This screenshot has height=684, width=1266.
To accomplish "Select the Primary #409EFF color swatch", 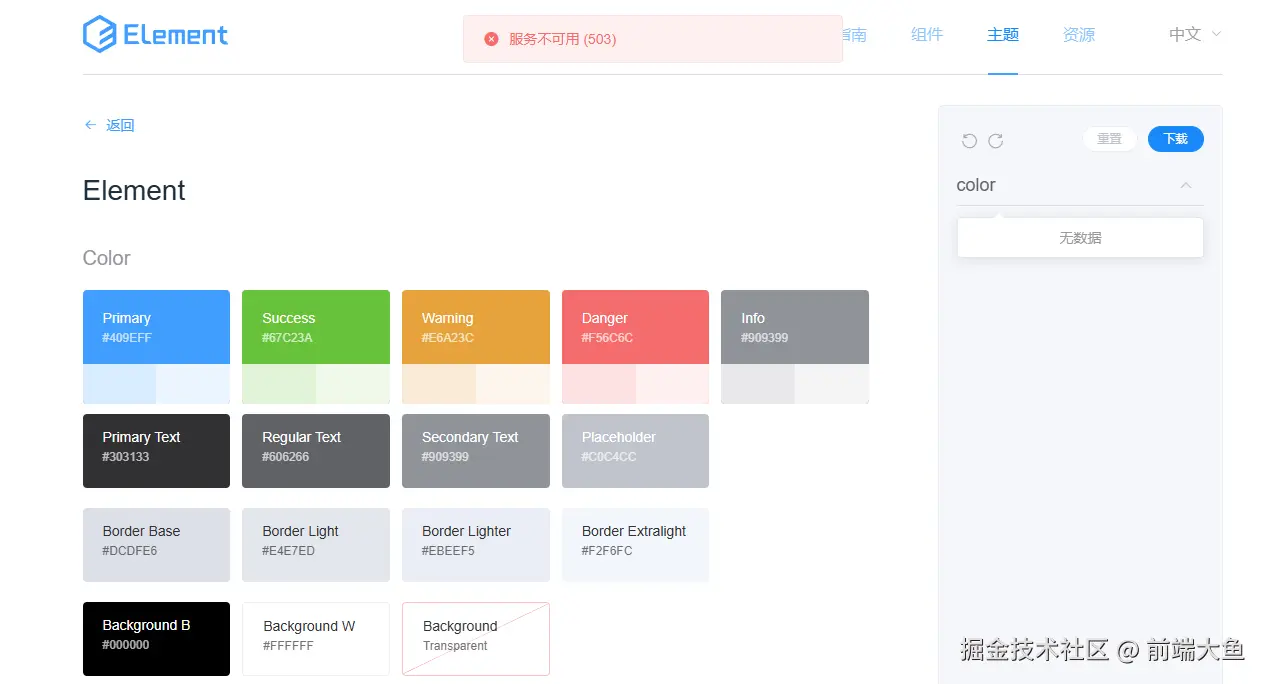I will (x=156, y=327).
